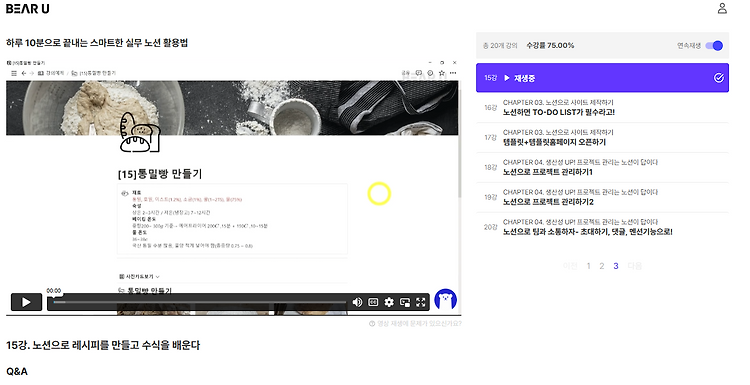This screenshot has height=385, width=750.
Task: Switch the video to fullscreen
Action: (420, 302)
